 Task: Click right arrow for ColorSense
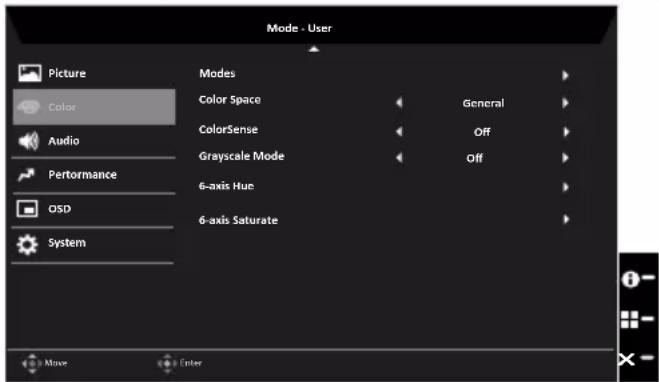pos(566,132)
